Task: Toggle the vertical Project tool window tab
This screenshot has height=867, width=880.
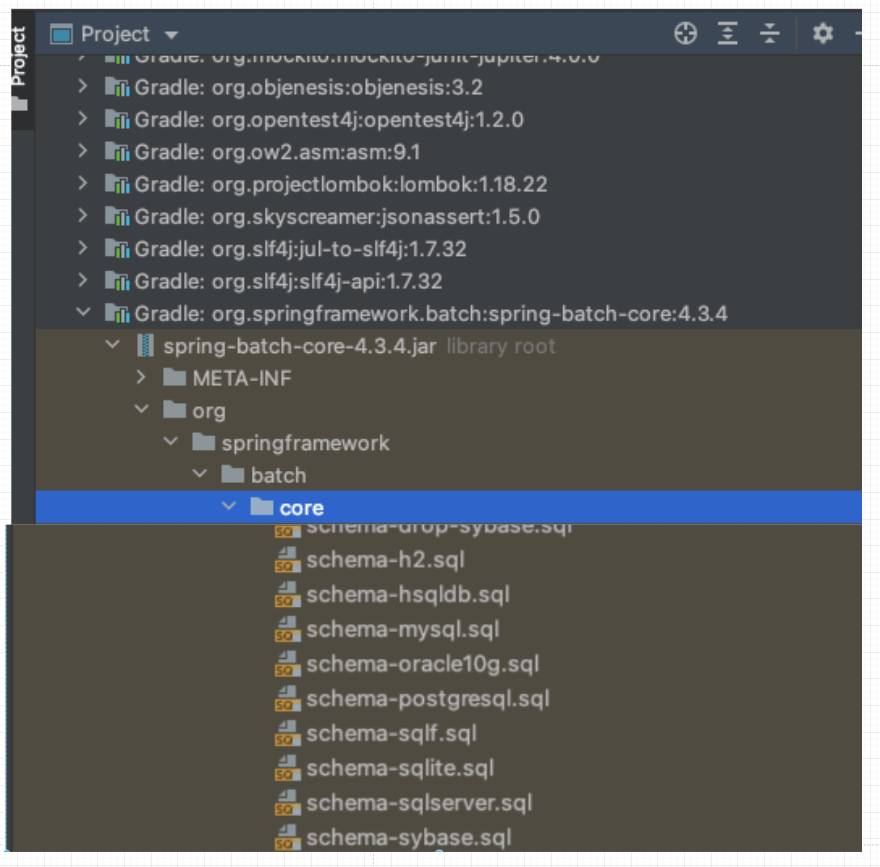Action: 19,68
